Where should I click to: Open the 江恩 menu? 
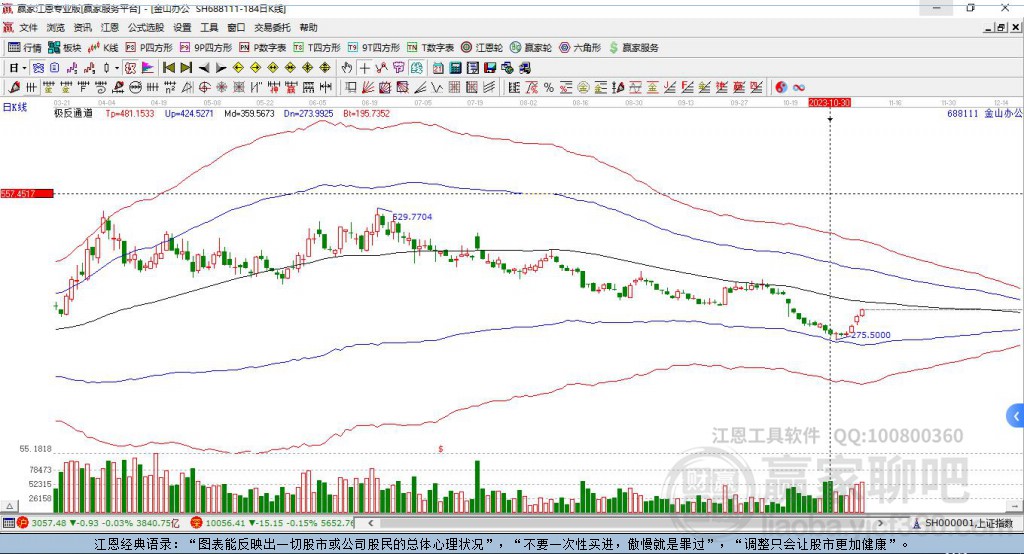[110, 27]
